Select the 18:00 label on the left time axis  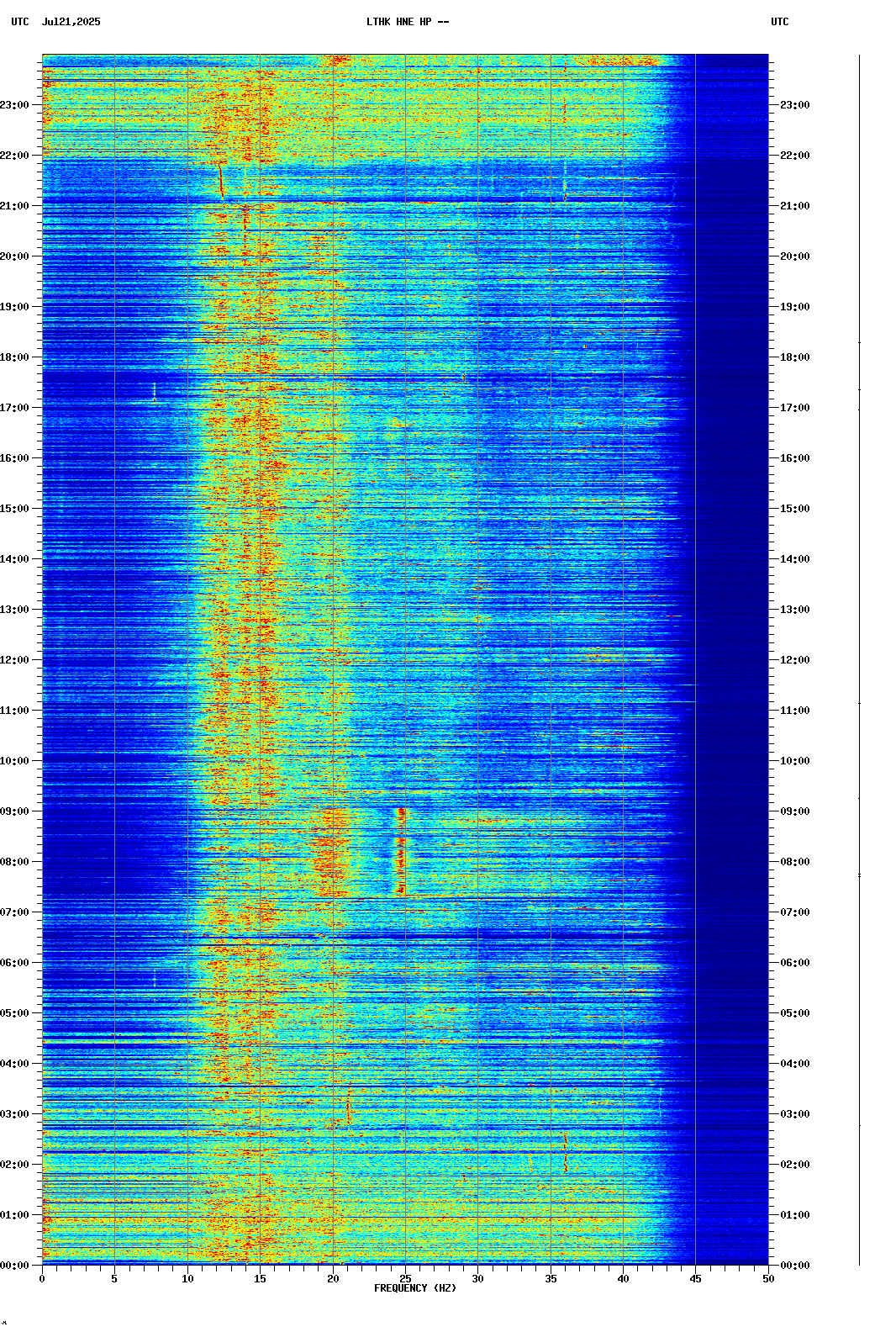[x=14, y=357]
